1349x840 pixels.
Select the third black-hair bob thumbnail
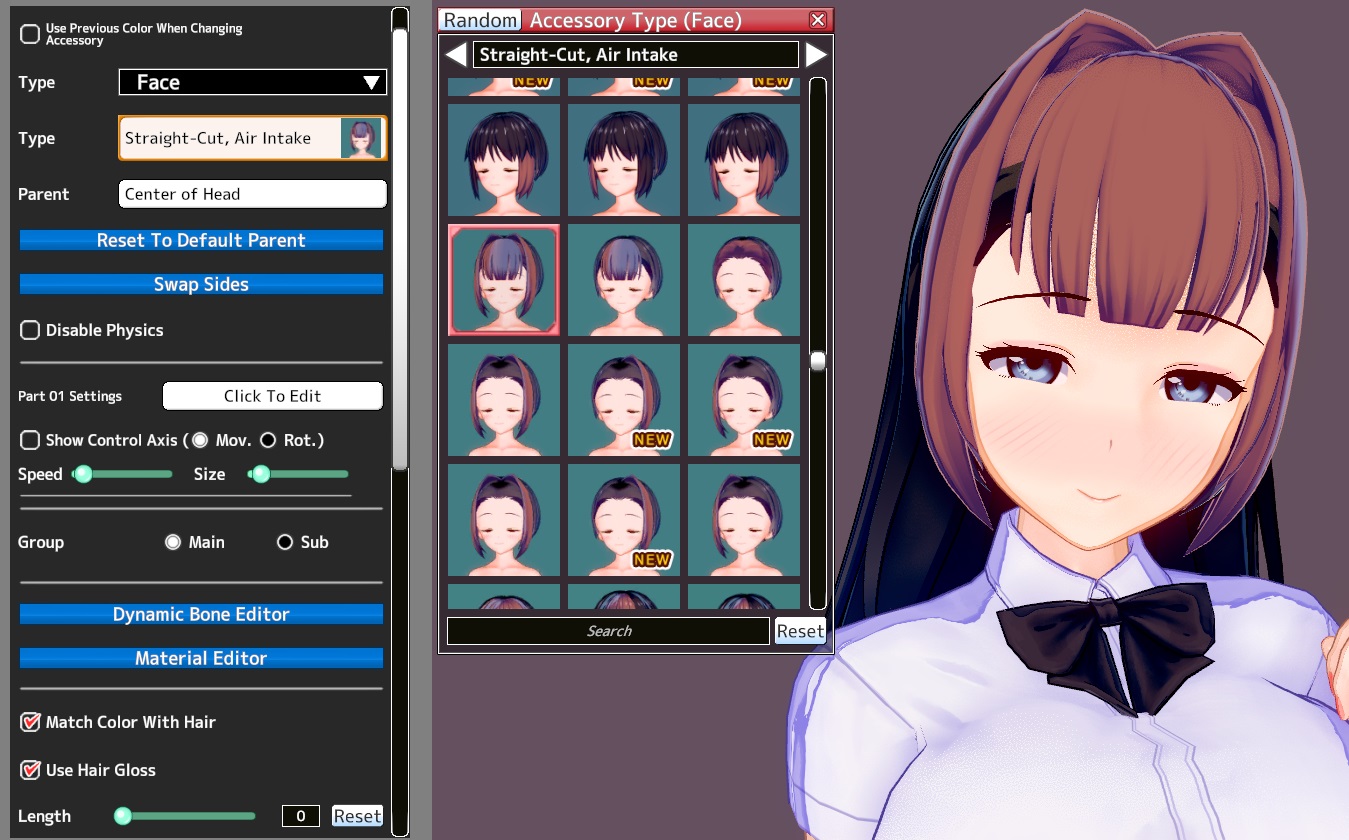[744, 160]
